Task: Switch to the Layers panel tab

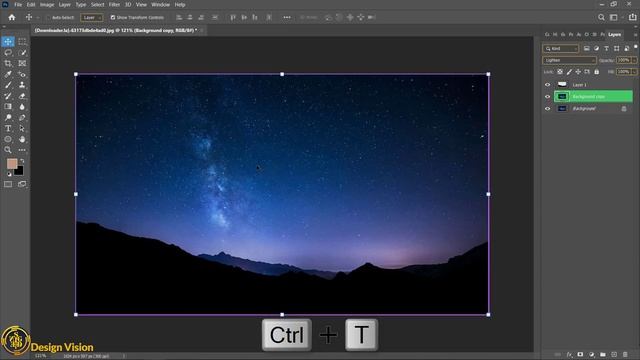Action: (614, 35)
